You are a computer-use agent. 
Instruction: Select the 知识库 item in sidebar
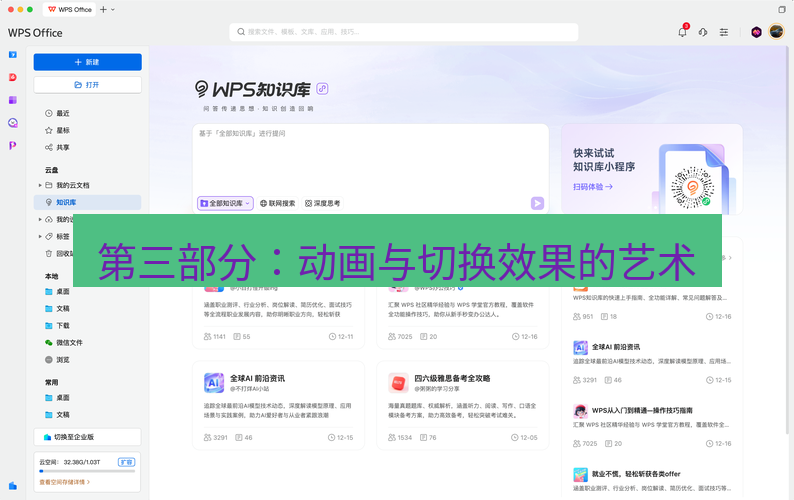tap(87, 202)
